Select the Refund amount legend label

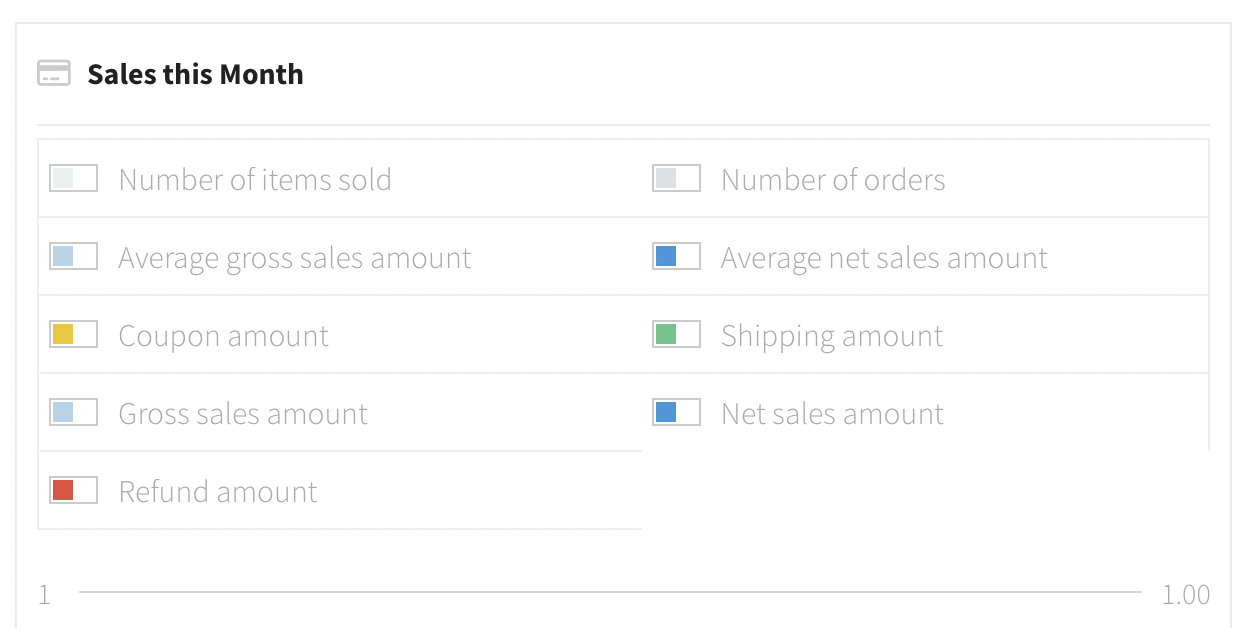[x=218, y=492]
